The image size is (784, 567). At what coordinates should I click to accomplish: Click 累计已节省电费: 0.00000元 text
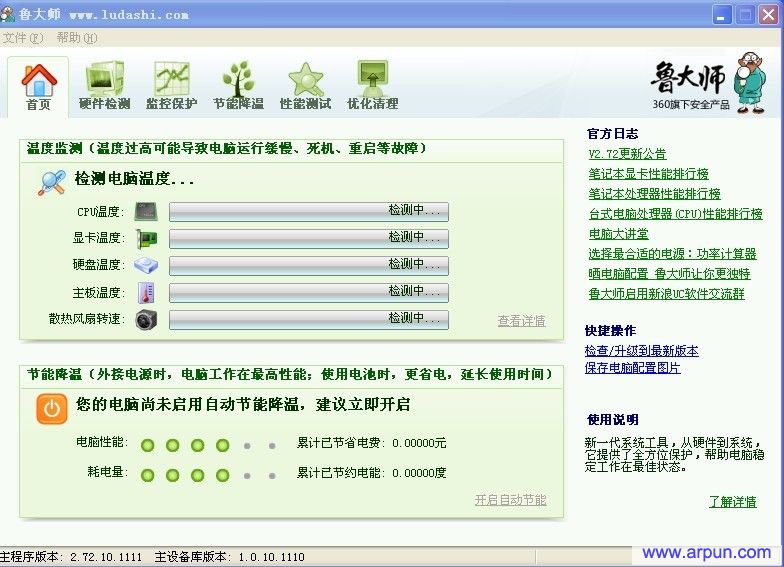(x=372, y=443)
